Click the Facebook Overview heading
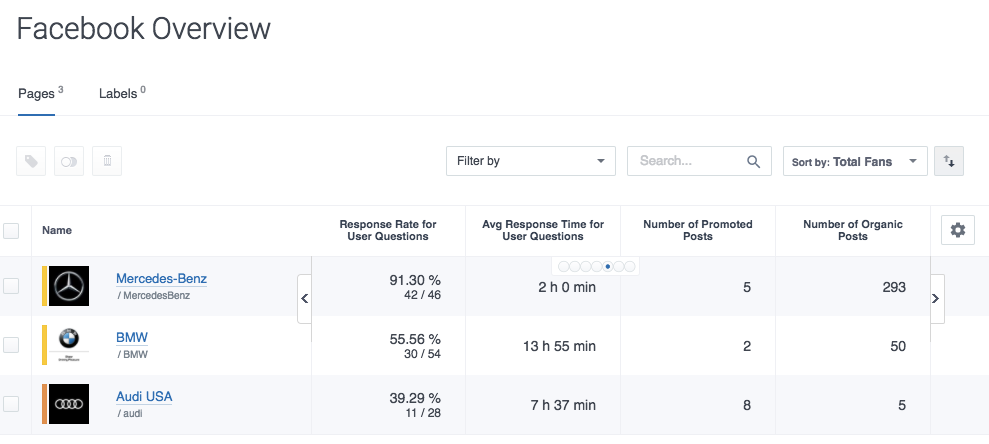 tap(144, 29)
